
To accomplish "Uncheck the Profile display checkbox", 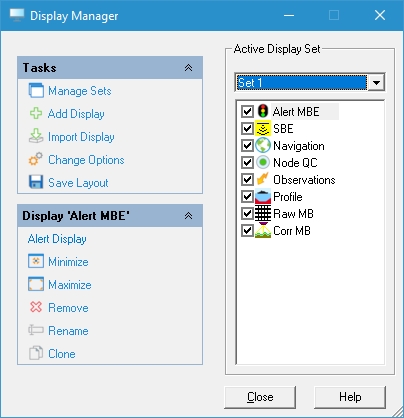I will (247, 196).
